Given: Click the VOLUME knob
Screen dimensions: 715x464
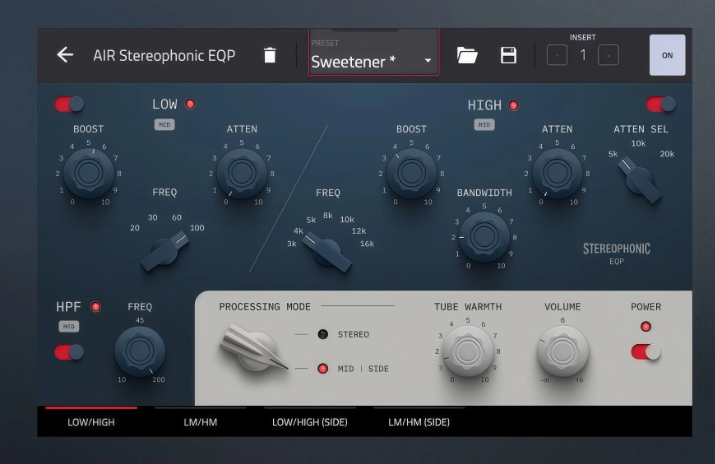Looking at the screenshot, I should click(x=563, y=351).
